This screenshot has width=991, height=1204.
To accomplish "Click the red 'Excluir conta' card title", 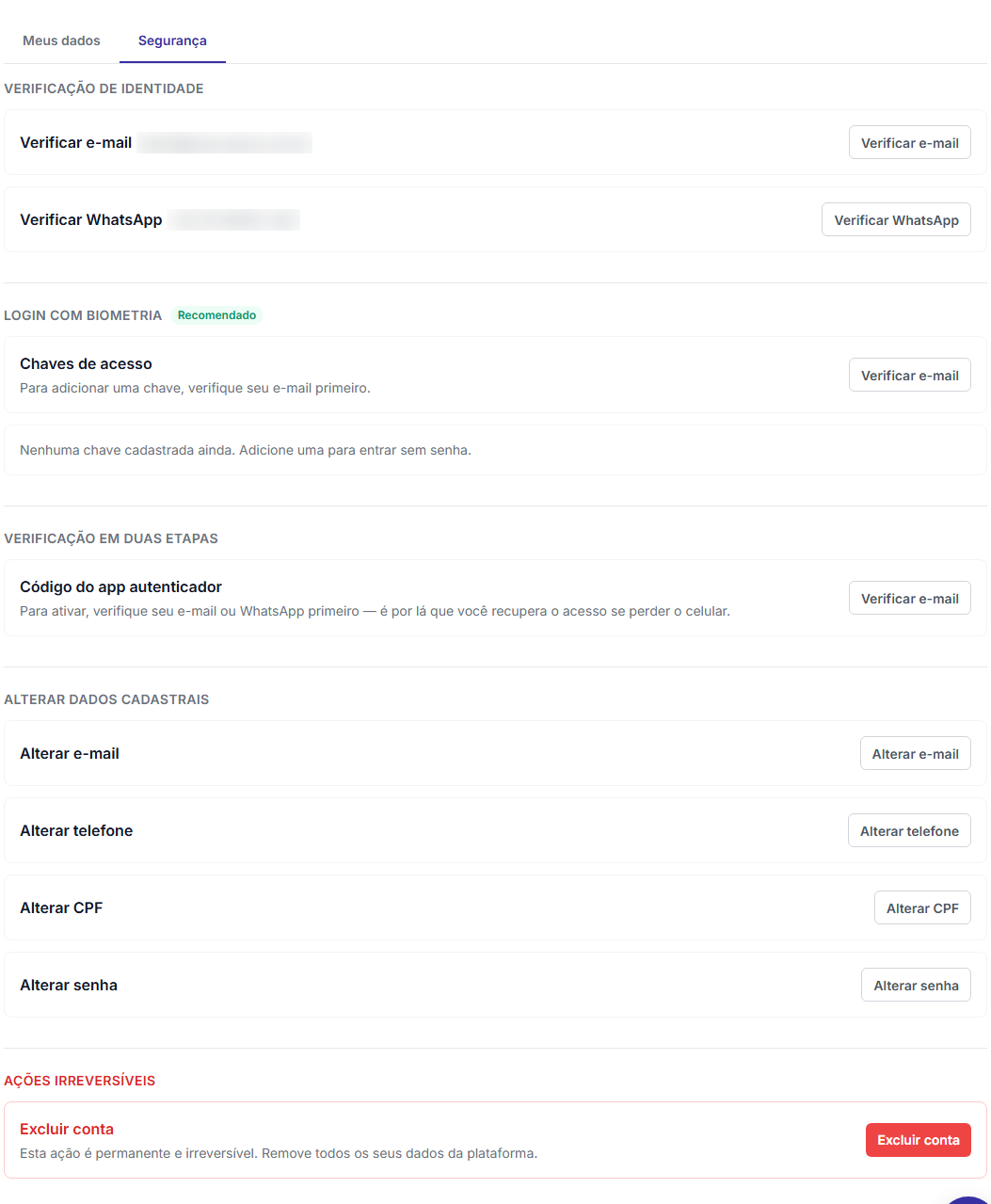I will [x=67, y=1130].
